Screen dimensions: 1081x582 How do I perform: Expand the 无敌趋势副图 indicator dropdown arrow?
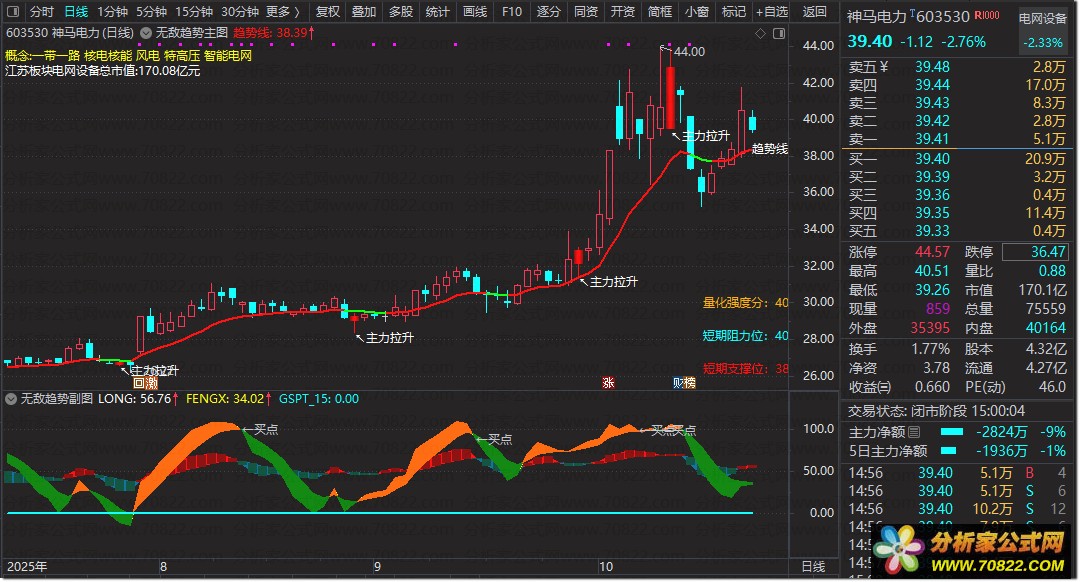[x=11, y=399]
